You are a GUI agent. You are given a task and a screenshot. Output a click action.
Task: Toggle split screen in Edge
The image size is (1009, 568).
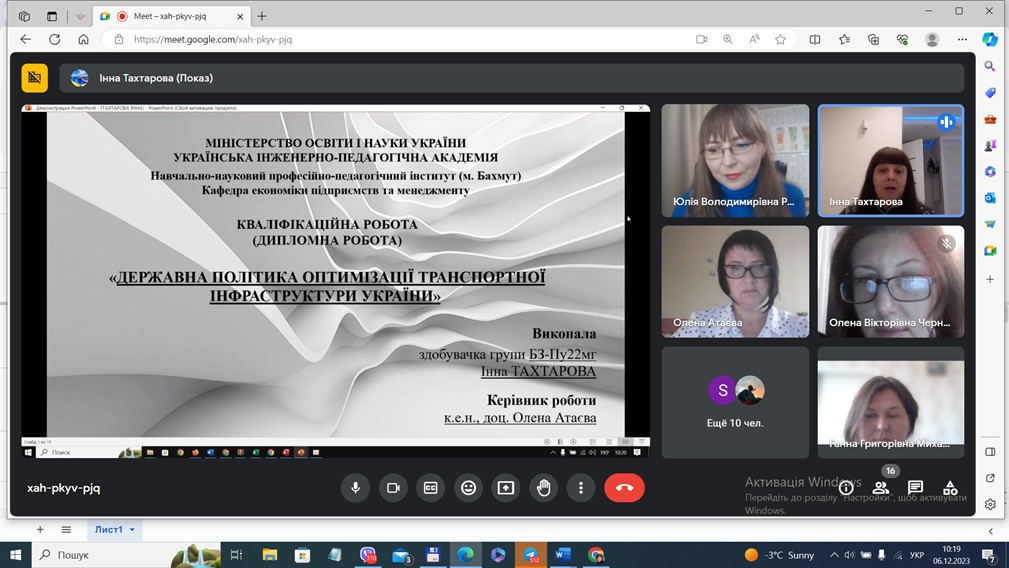pos(815,39)
